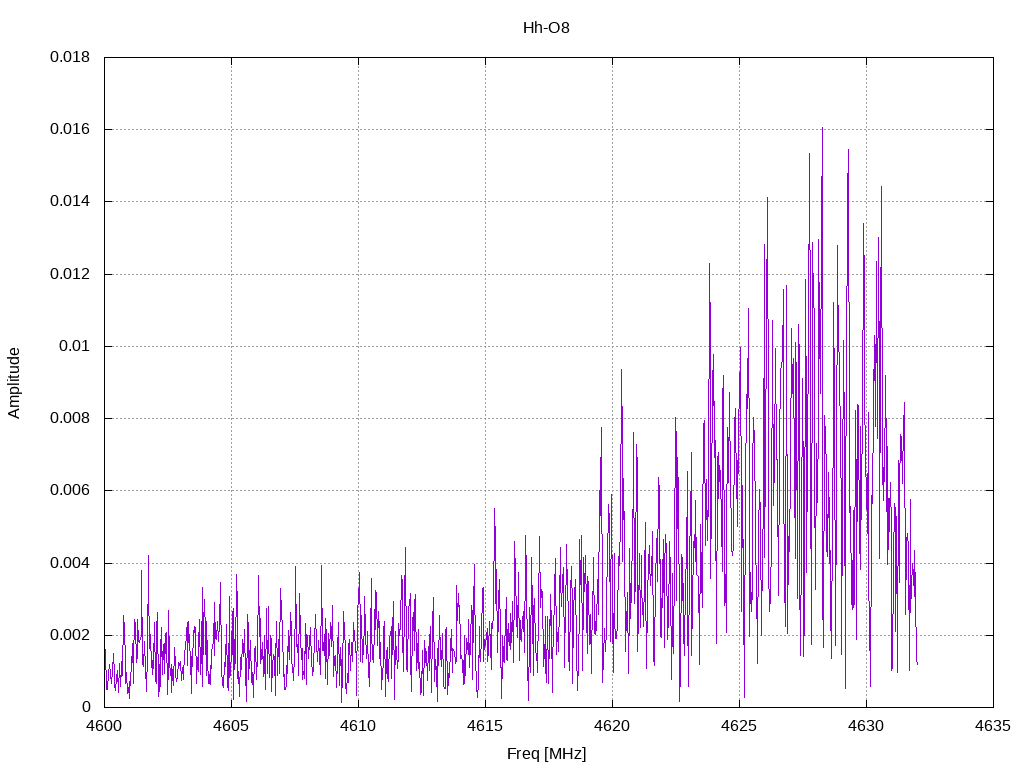Click the 4605 x-axis tick label
Screen dimensions: 1024x768
tap(231, 726)
